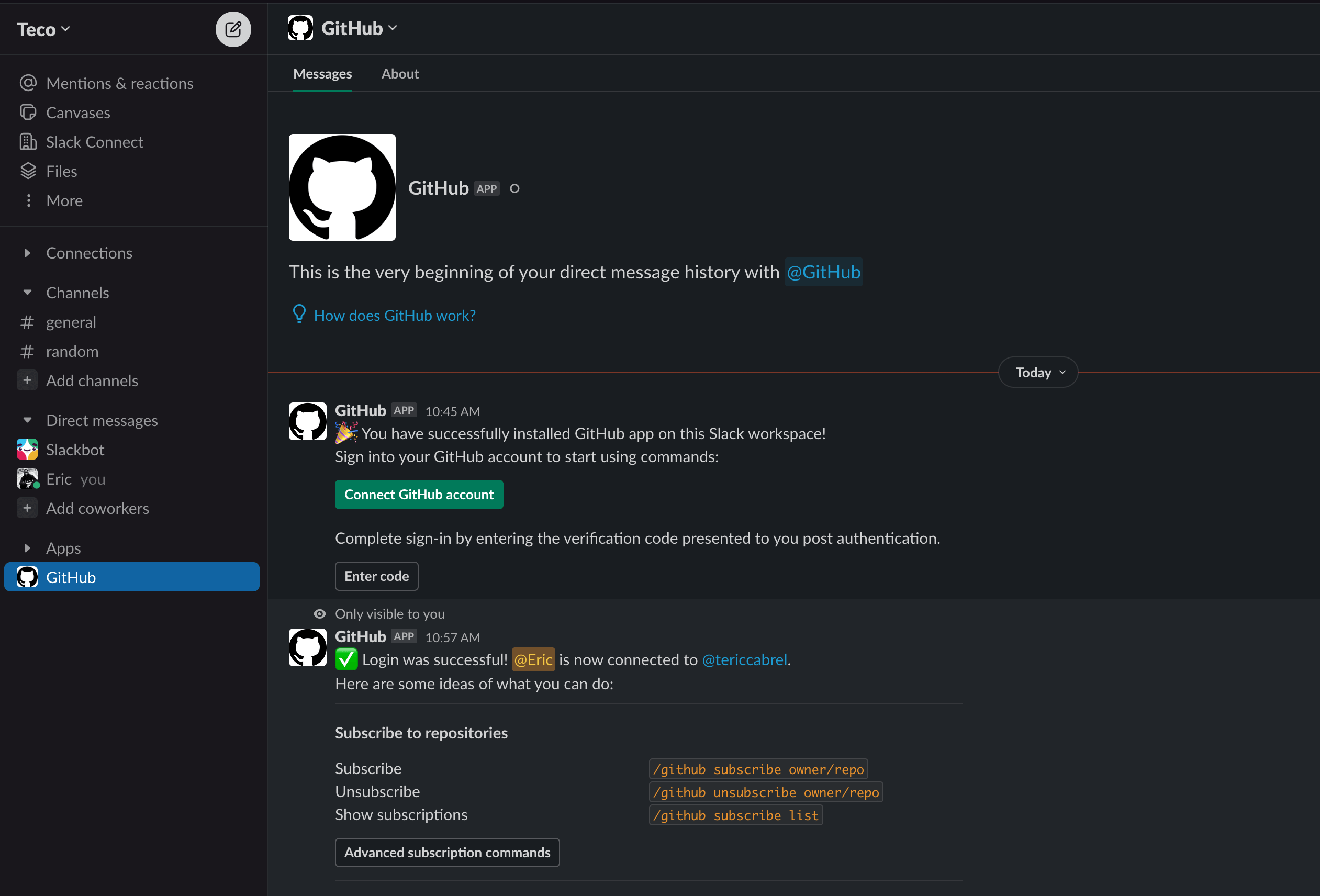Image resolution: width=1320 pixels, height=896 pixels.
Task: Open Slack Connect
Action: pyautogui.click(x=94, y=141)
